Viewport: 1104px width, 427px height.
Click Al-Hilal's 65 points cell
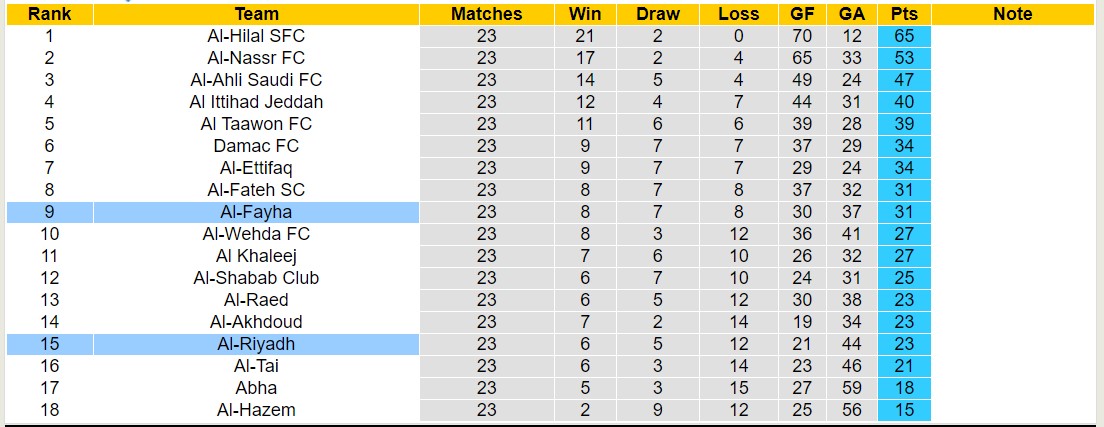pyautogui.click(x=904, y=36)
